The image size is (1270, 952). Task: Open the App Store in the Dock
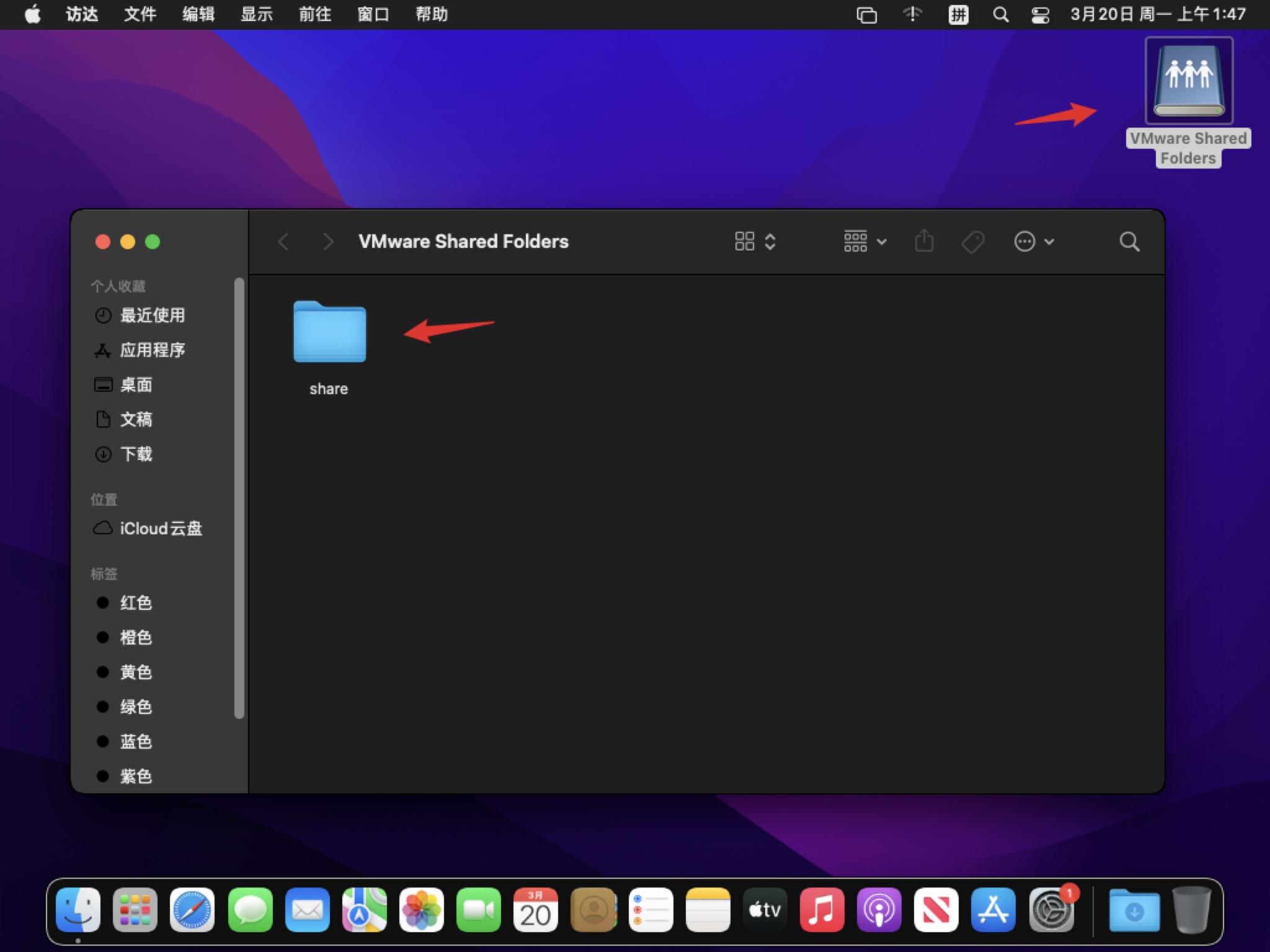tap(993, 910)
